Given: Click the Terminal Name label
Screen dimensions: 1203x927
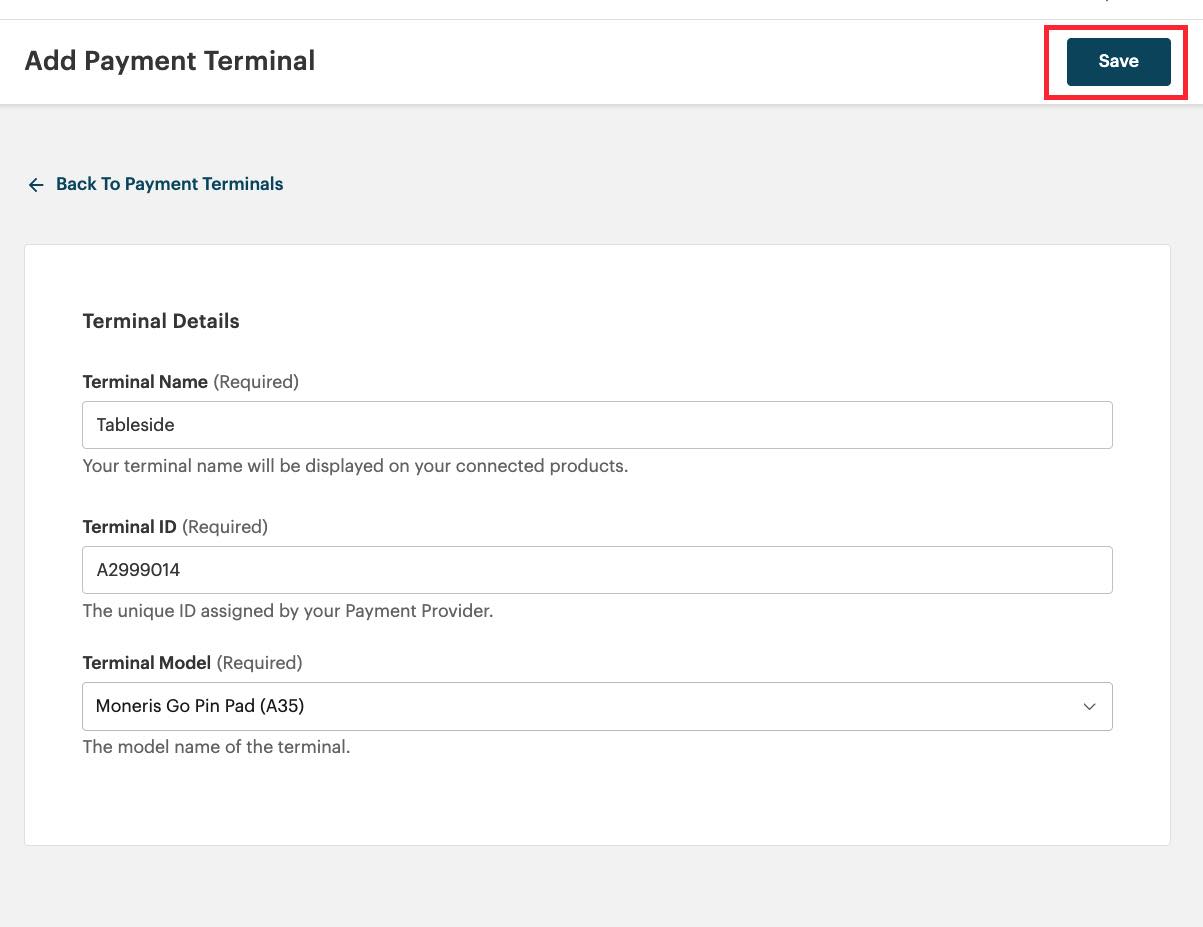Looking at the screenshot, I should pos(145,382).
